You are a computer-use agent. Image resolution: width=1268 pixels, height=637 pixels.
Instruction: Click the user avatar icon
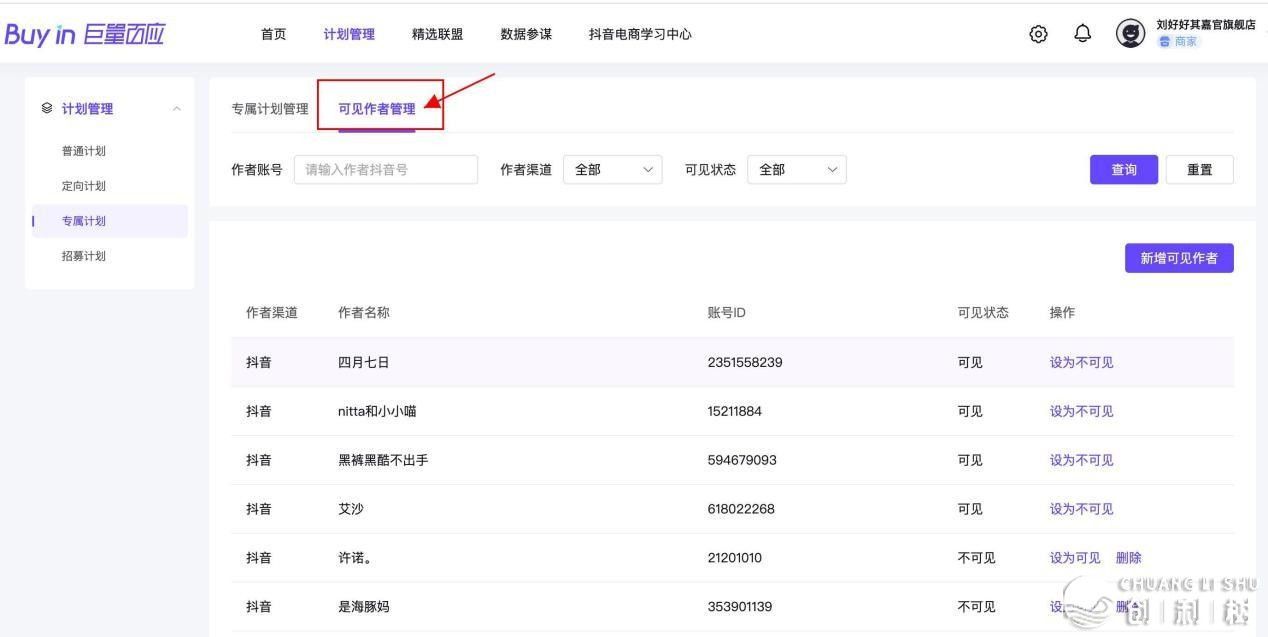1130,34
